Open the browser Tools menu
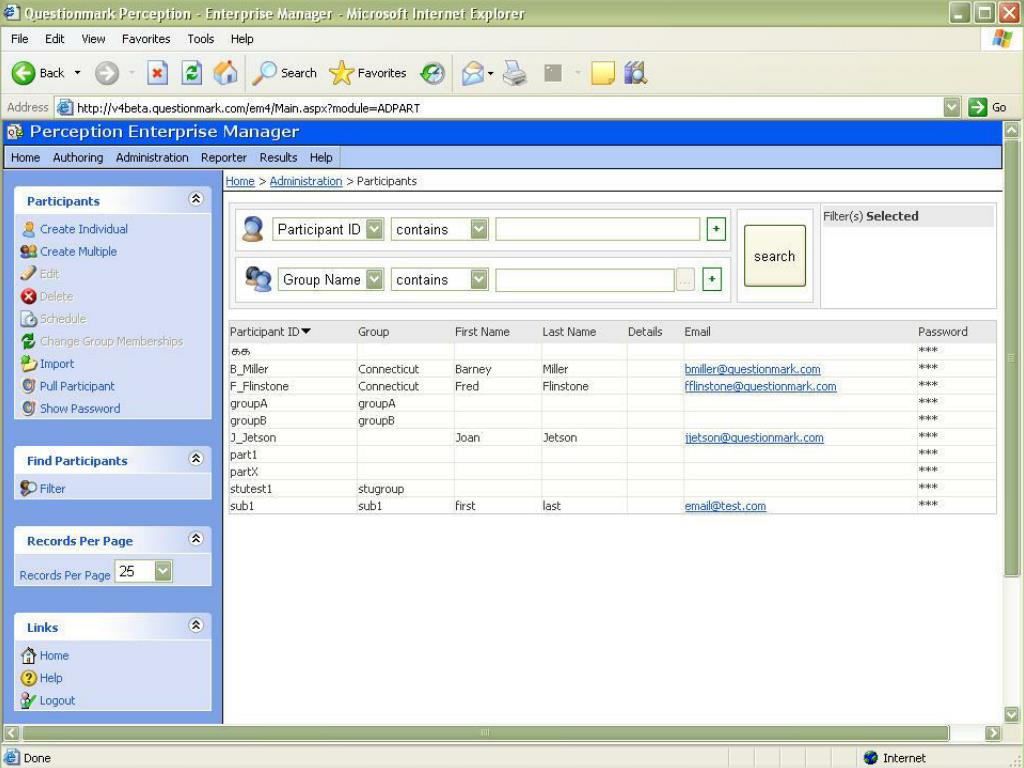Image resolution: width=1024 pixels, height=768 pixels. pyautogui.click(x=200, y=39)
